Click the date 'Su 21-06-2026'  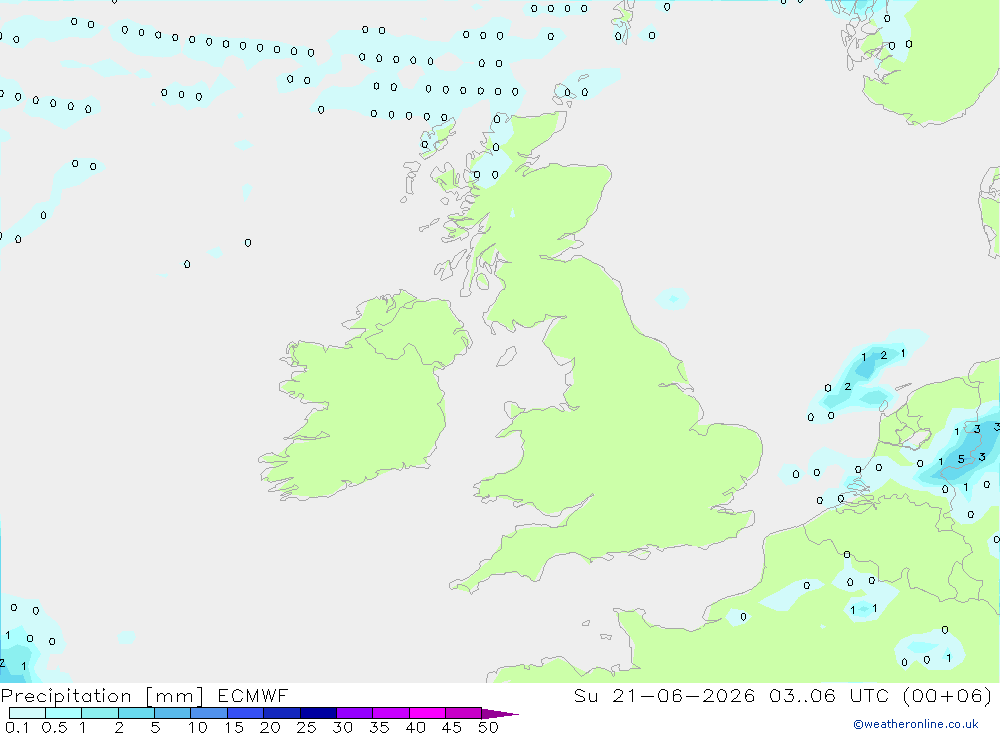665,695
